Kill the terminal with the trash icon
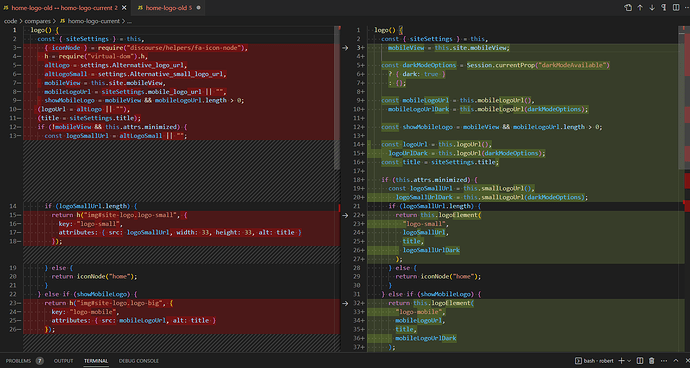The width and height of the screenshot is (690, 368). pyautogui.click(x=652, y=361)
